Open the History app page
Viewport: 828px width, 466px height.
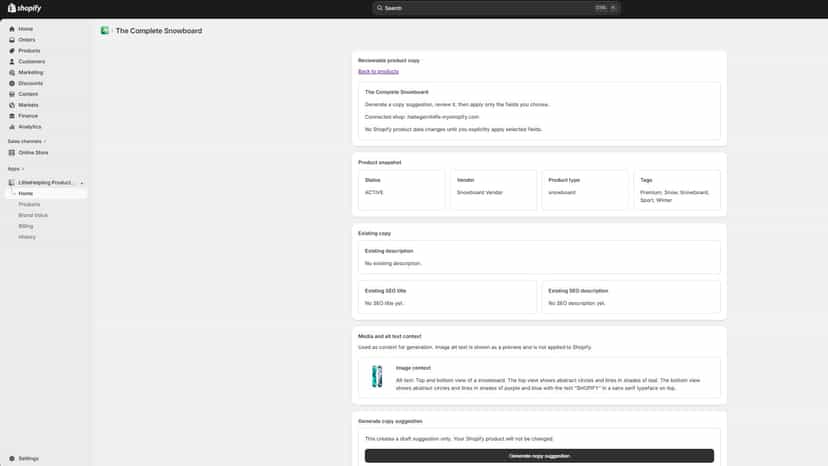[x=27, y=237]
